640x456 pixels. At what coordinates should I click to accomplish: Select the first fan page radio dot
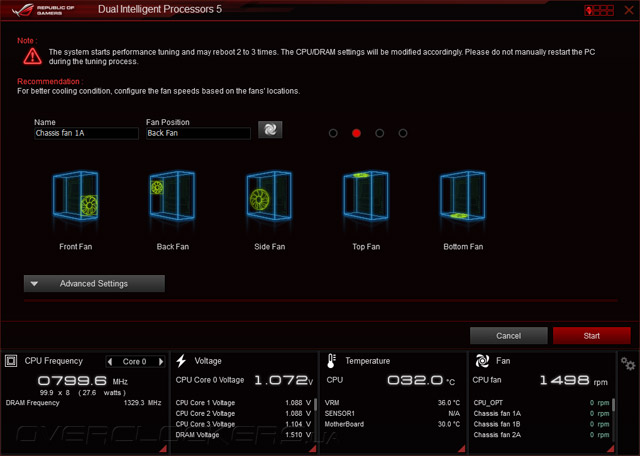[333, 133]
